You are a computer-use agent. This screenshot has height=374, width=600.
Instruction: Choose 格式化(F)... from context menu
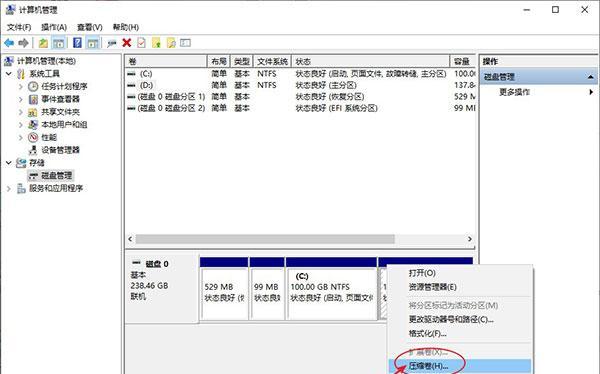(427, 333)
